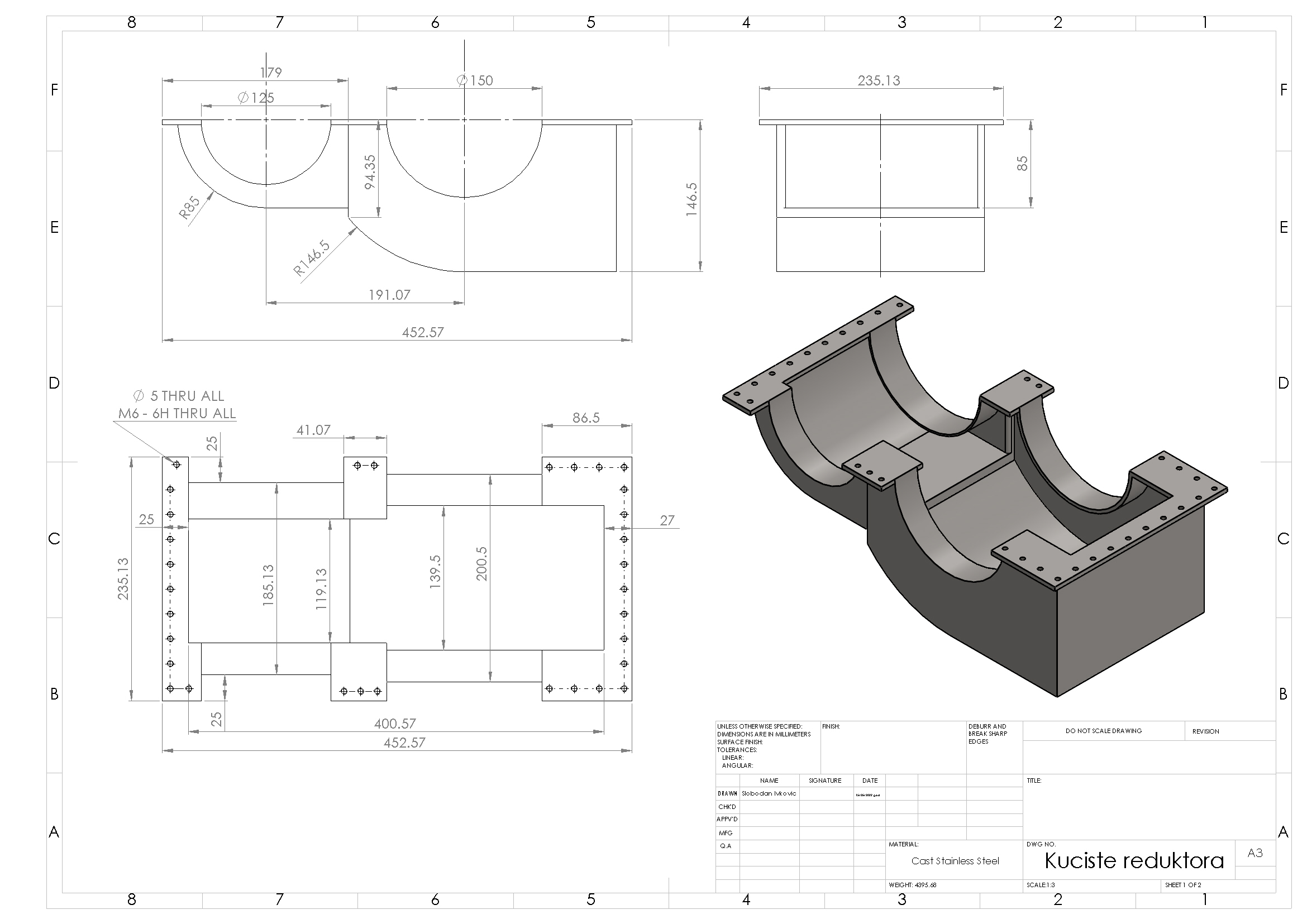Click the MATERIAL: field label
The height and width of the screenshot is (924, 1307).
pyautogui.click(x=903, y=844)
